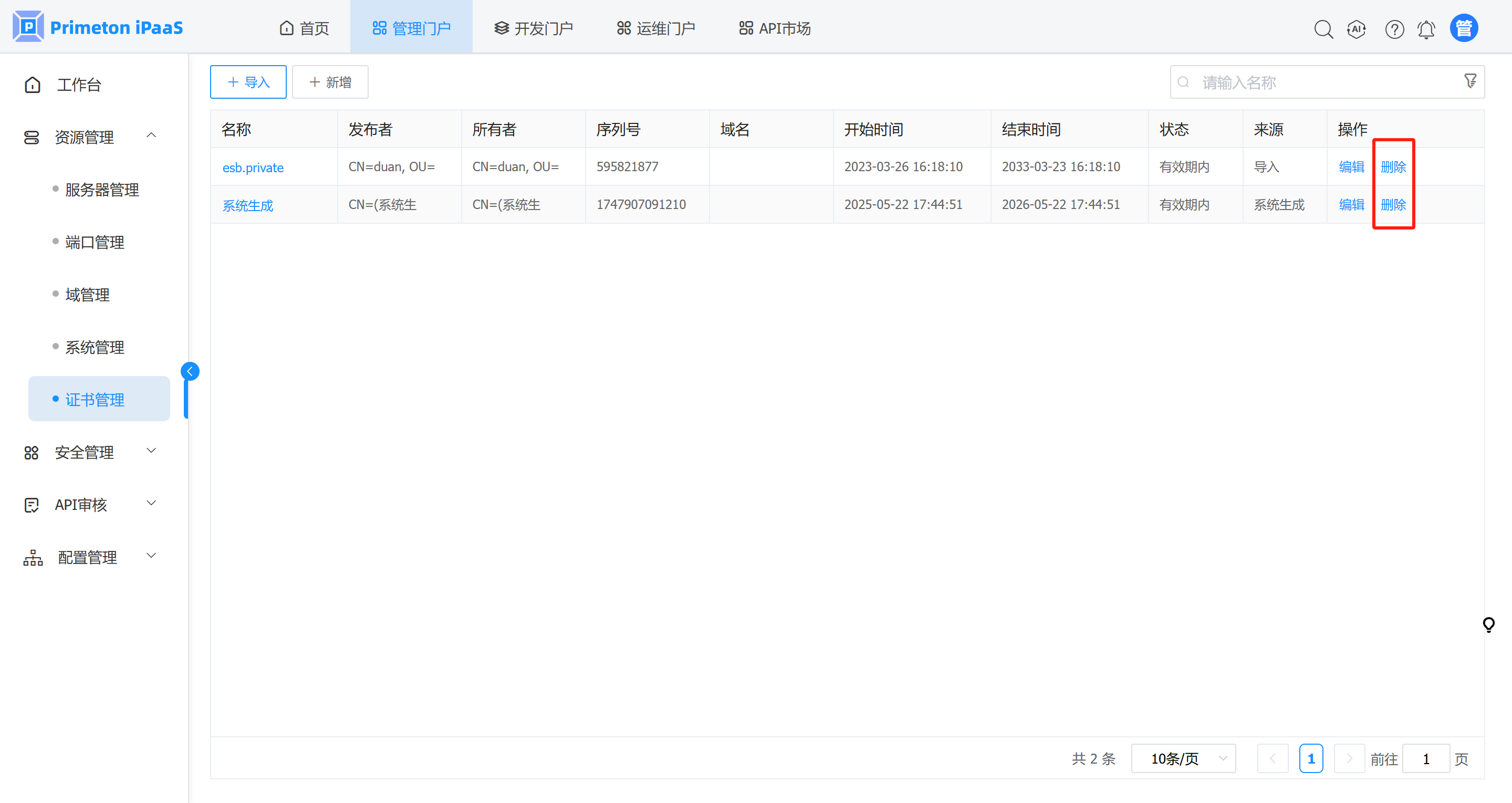Click the 导入 button

(x=248, y=82)
